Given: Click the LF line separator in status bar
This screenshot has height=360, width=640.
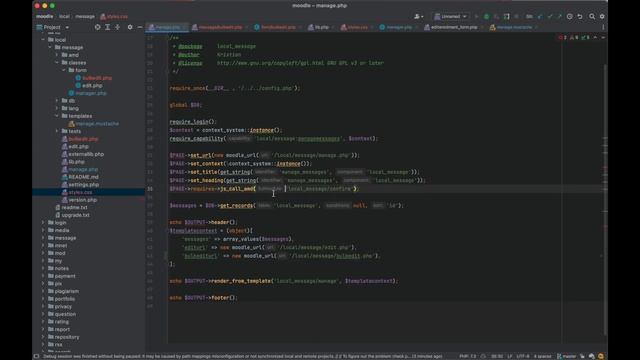Looking at the screenshot, I should click(x=510, y=356).
